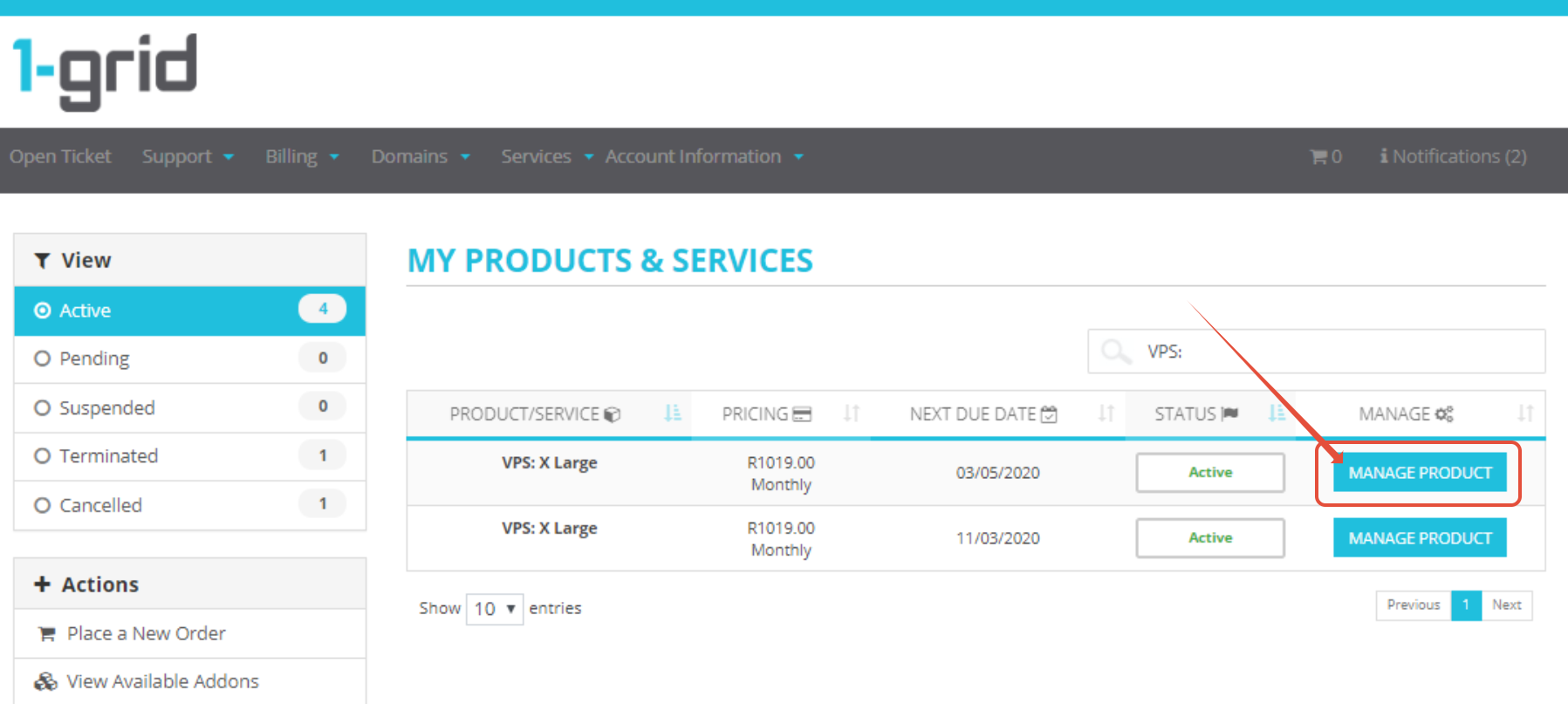Sort by Product/Service column arrow
The width and height of the screenshot is (1568, 704).
(x=672, y=414)
